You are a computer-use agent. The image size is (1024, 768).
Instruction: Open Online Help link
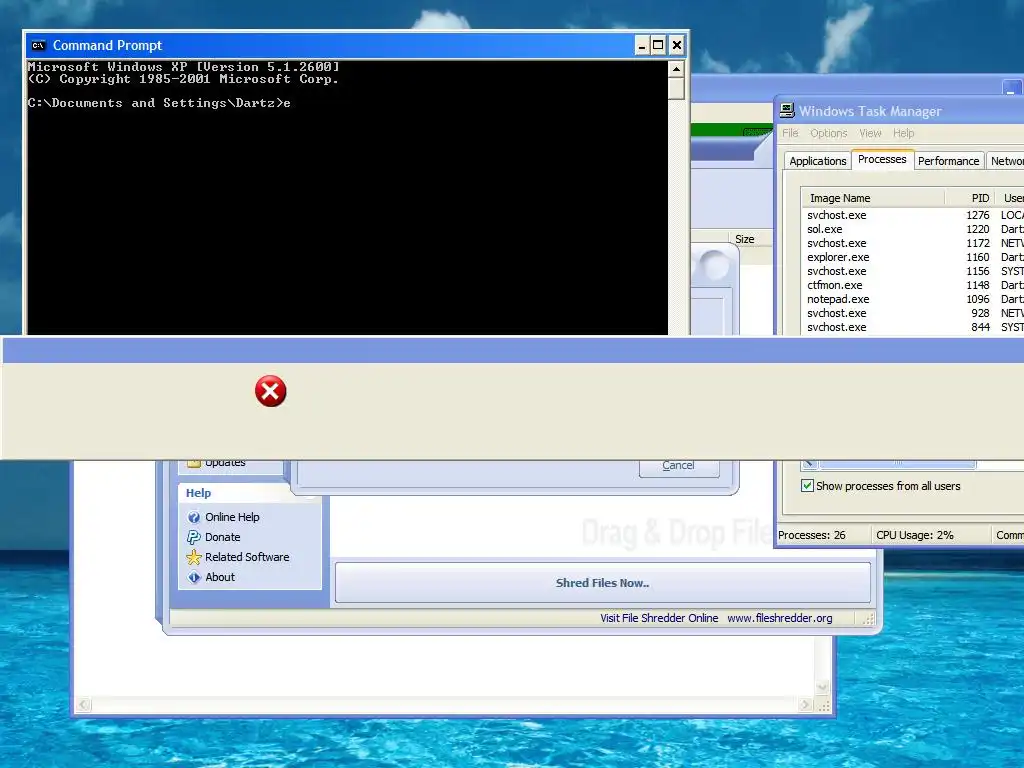232,517
